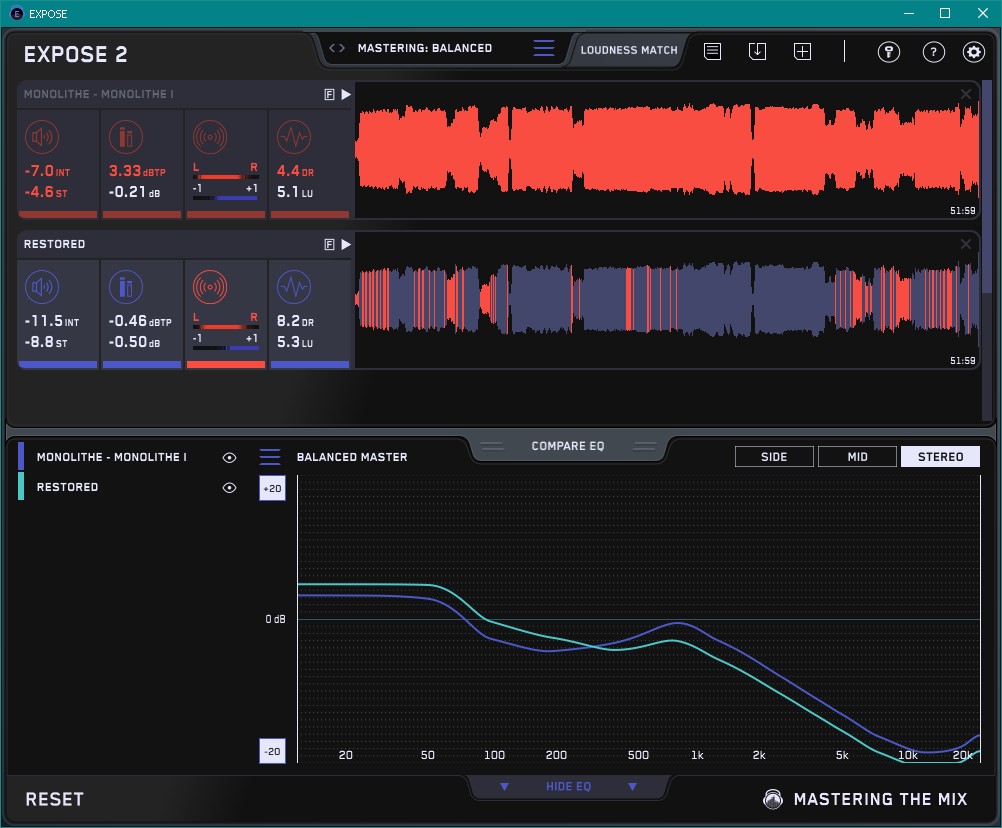
Task: Click loudness speaker icon in Monolithe track
Action: click(x=41, y=137)
